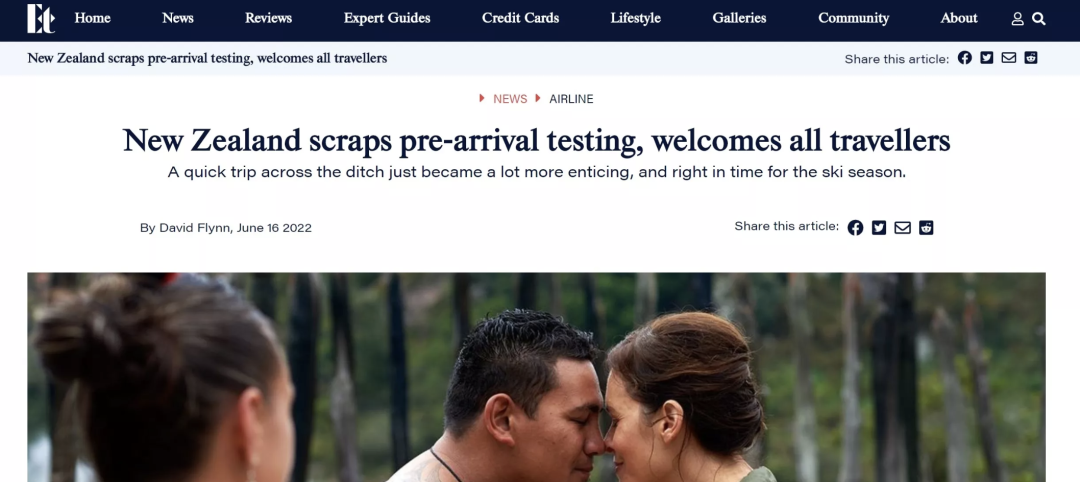Image resolution: width=1080 pixels, height=482 pixels.
Task: Share on Reddit beside article byline
Action: tap(926, 228)
